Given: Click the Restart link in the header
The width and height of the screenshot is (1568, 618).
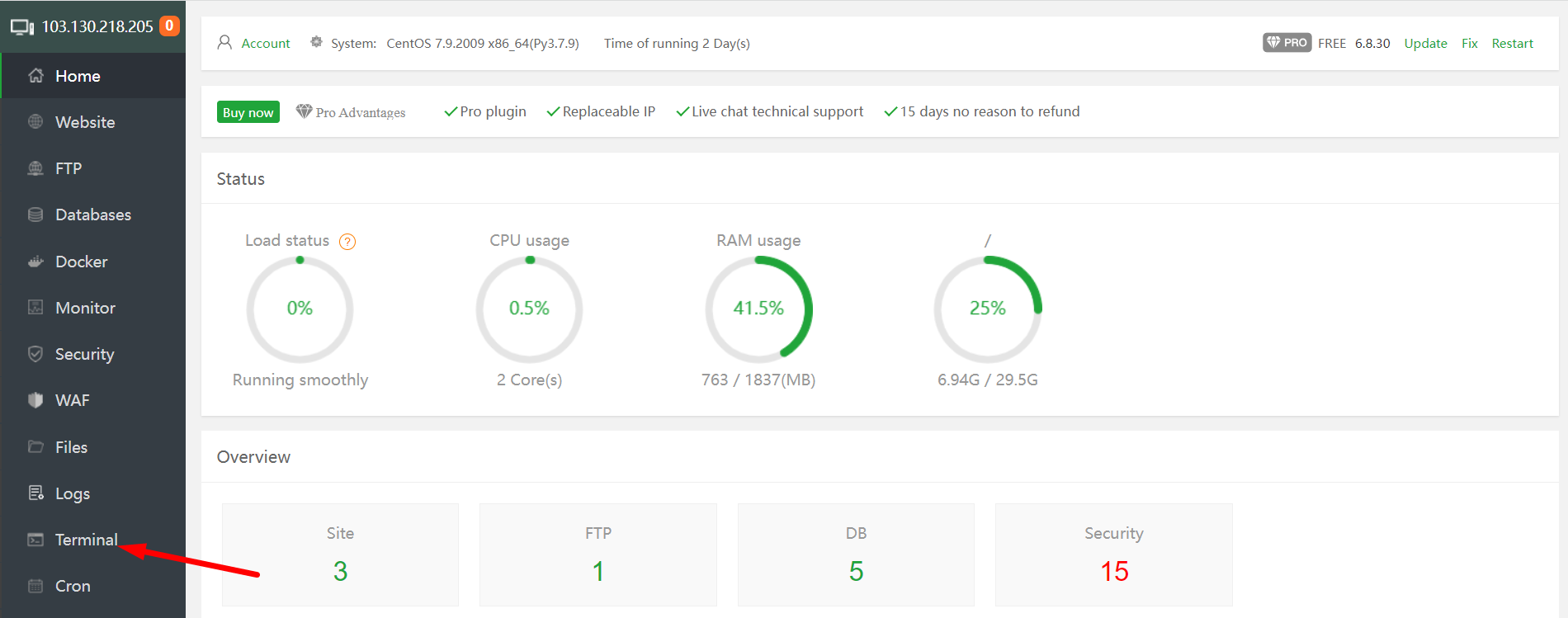Looking at the screenshot, I should 1512,43.
